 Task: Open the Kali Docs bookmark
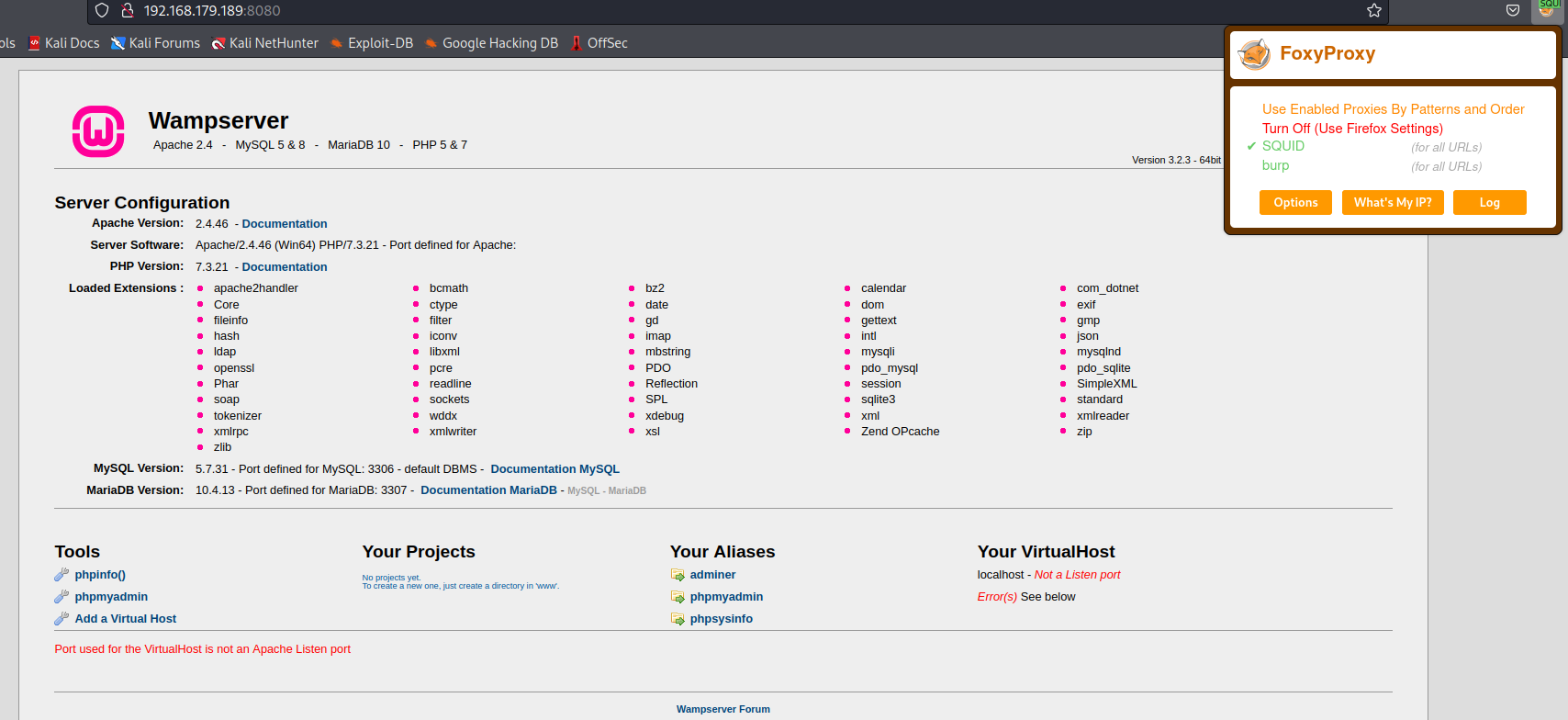tap(63, 43)
